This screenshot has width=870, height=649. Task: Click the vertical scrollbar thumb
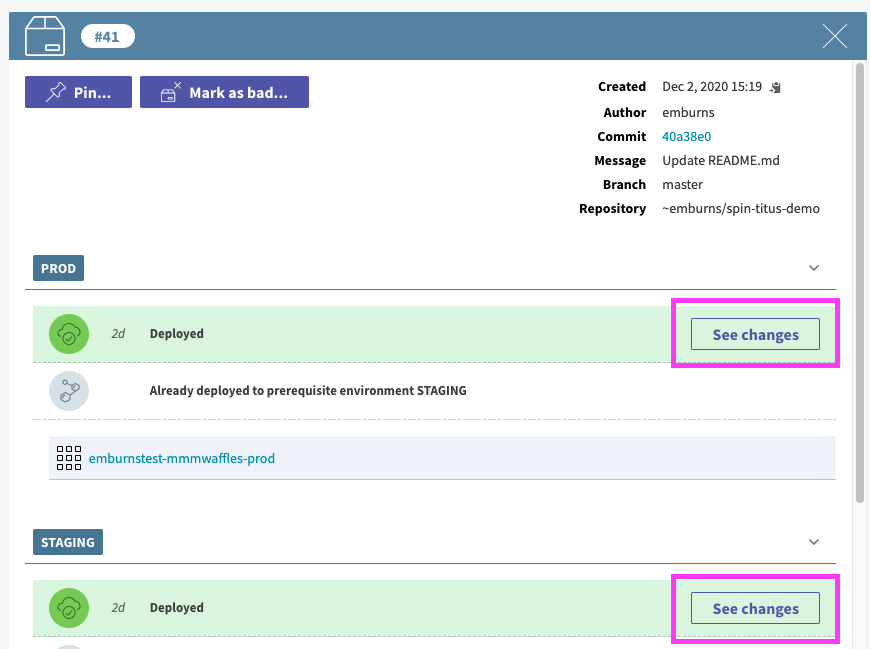[x=860, y=283]
